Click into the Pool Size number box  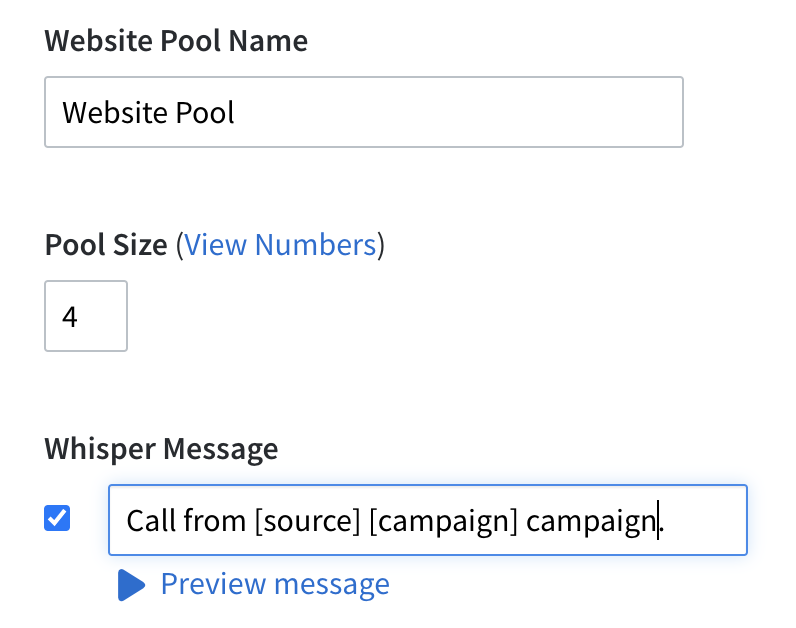(86, 316)
